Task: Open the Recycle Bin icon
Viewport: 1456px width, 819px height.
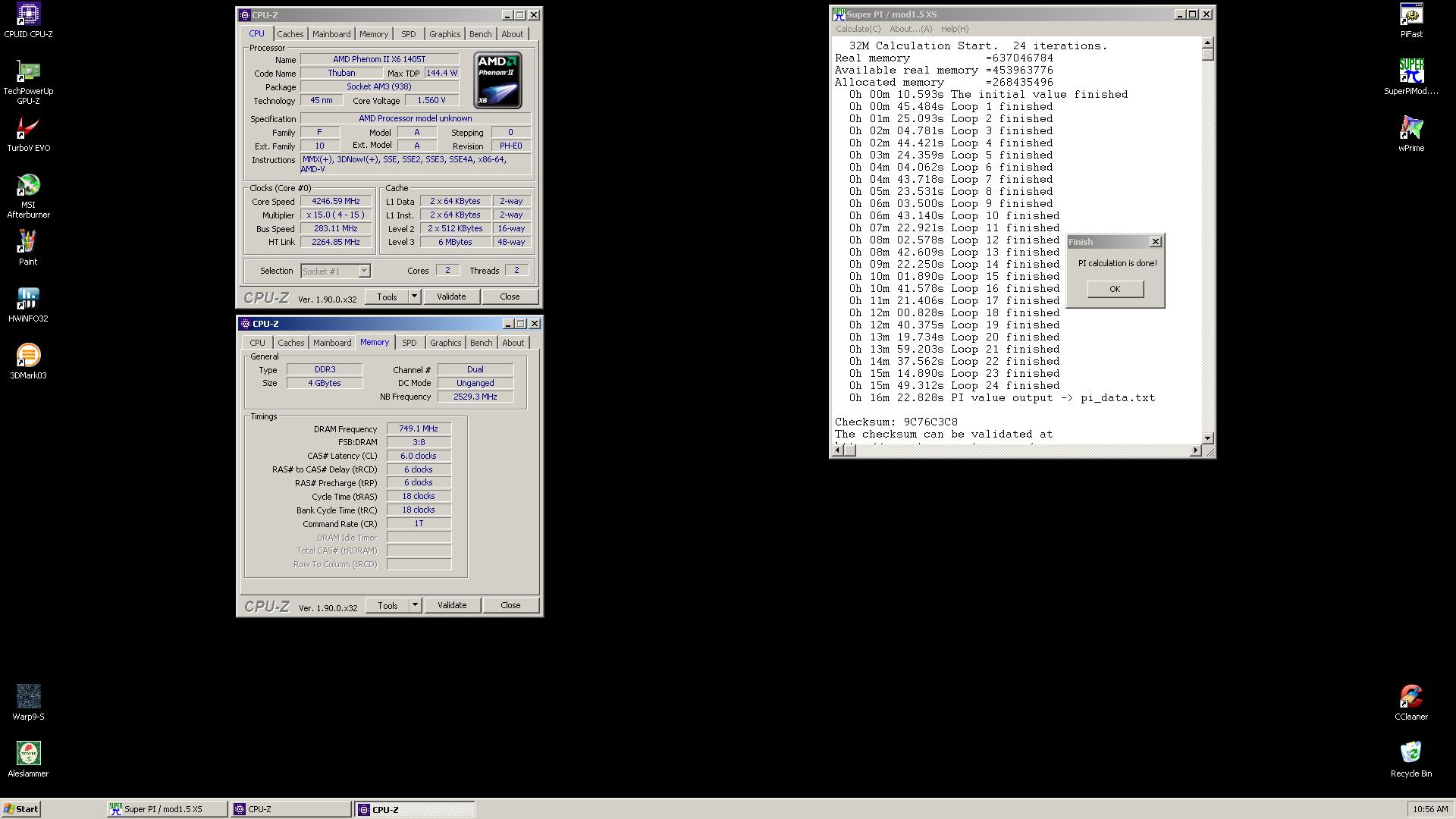Action: coord(1411,760)
